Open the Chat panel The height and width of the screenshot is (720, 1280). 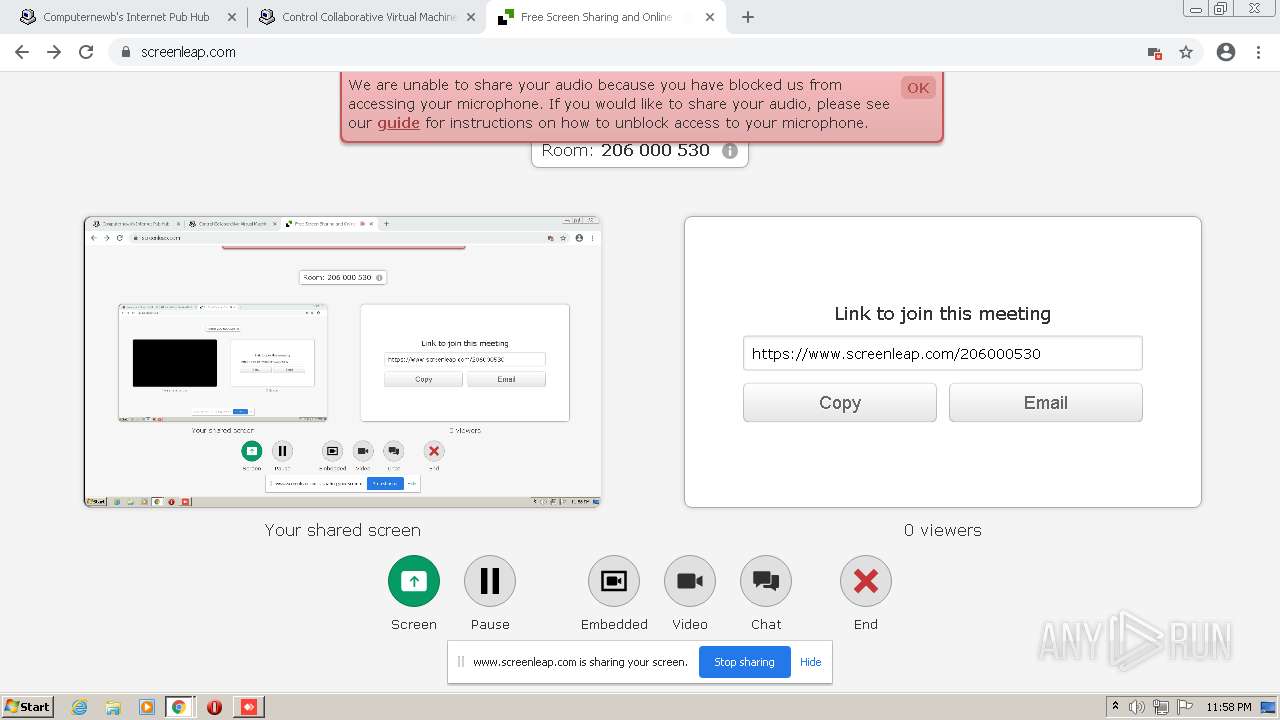[x=766, y=581]
